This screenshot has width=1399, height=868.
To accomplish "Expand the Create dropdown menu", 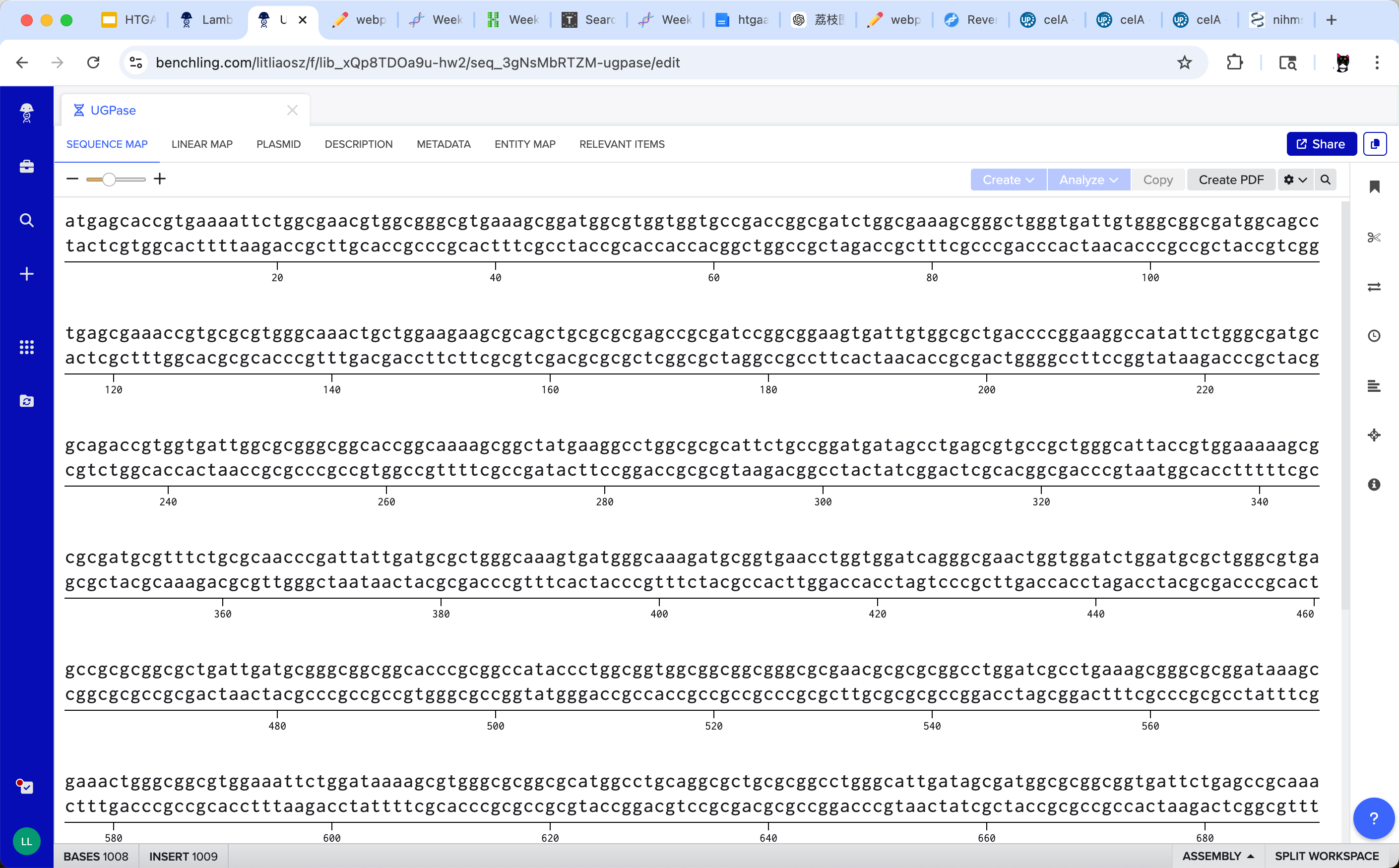I will click(1008, 180).
